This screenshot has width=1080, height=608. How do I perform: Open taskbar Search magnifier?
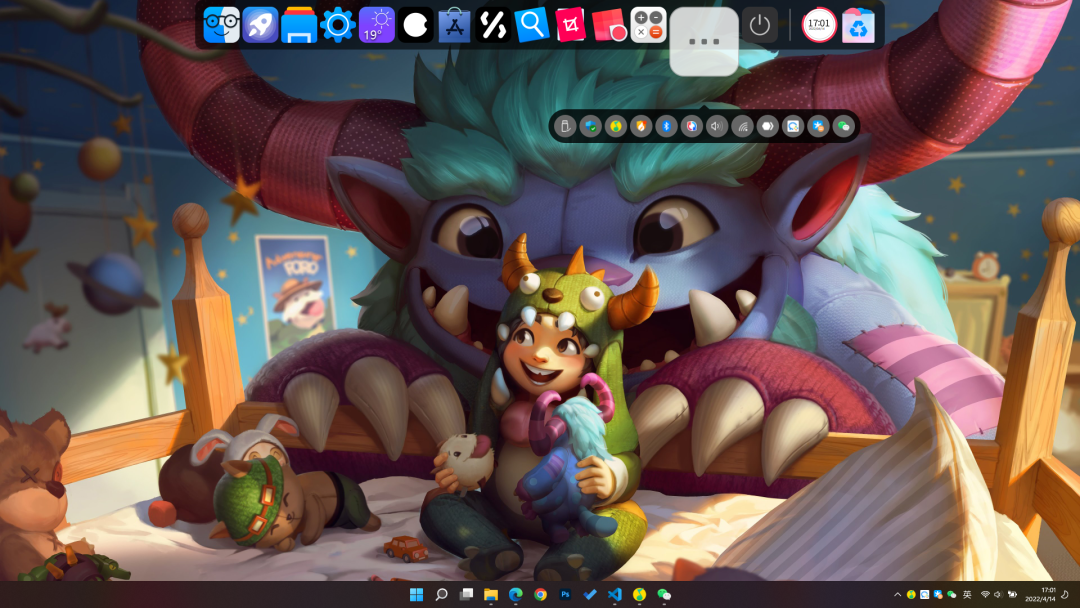click(442, 594)
